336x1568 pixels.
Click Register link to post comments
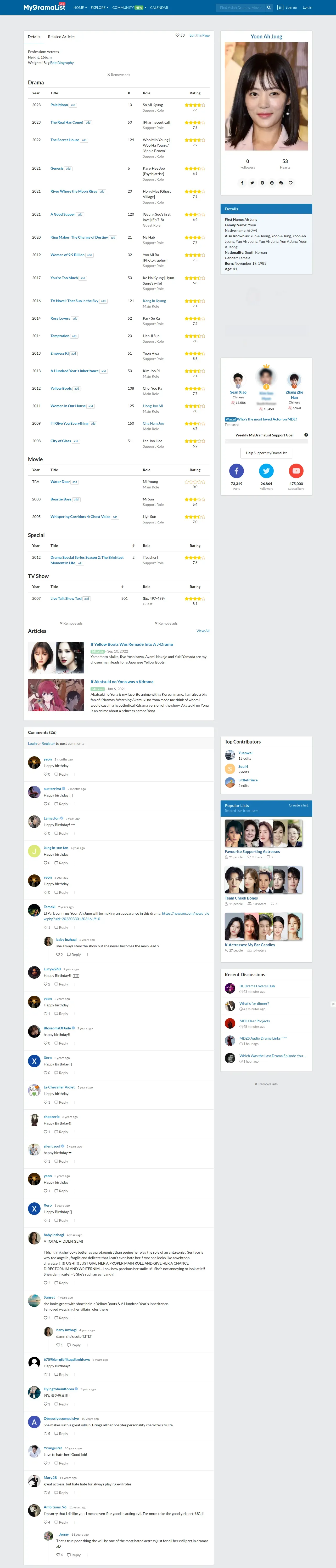[48, 743]
